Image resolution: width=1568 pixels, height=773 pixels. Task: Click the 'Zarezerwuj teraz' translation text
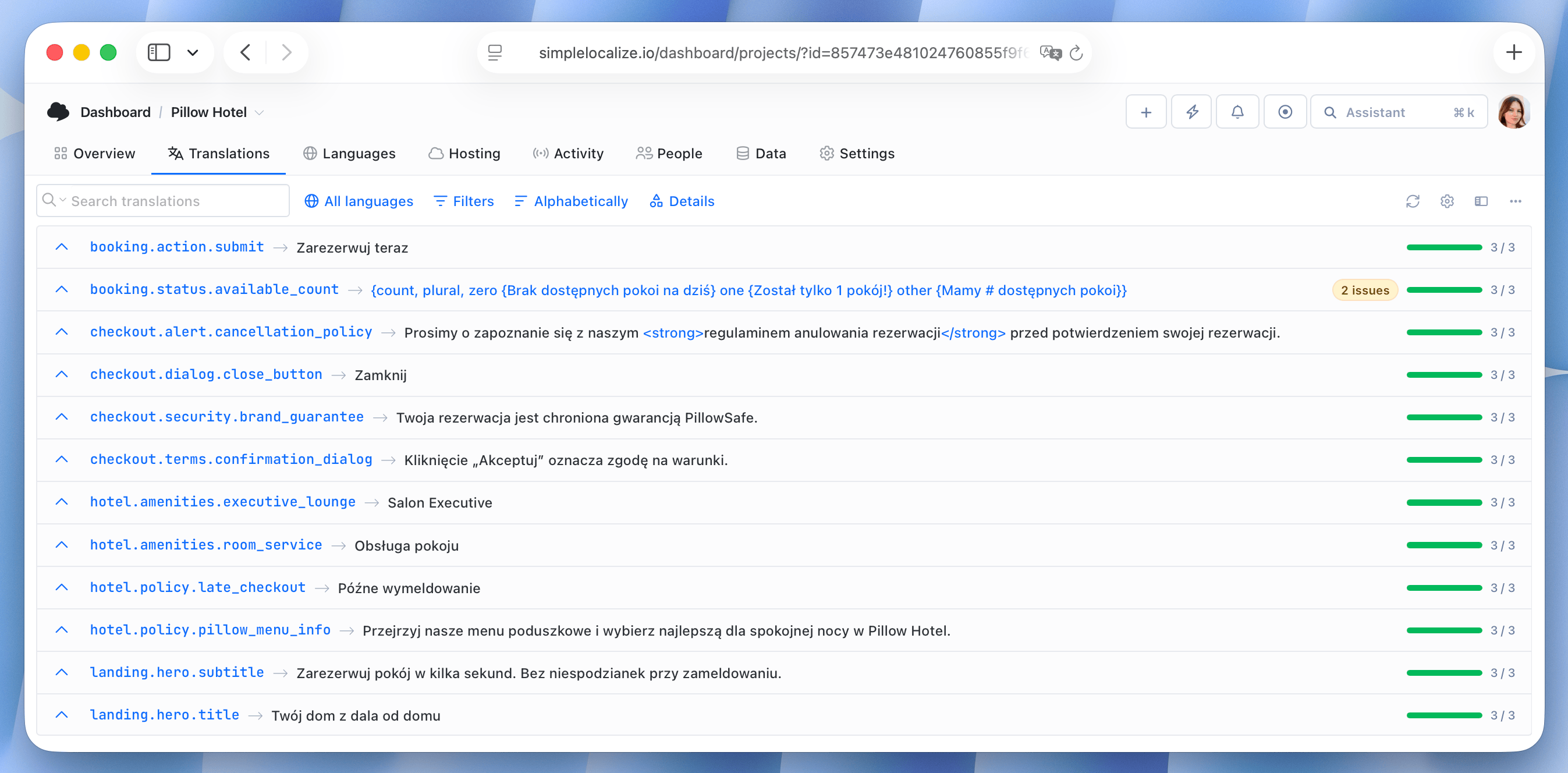[353, 248]
